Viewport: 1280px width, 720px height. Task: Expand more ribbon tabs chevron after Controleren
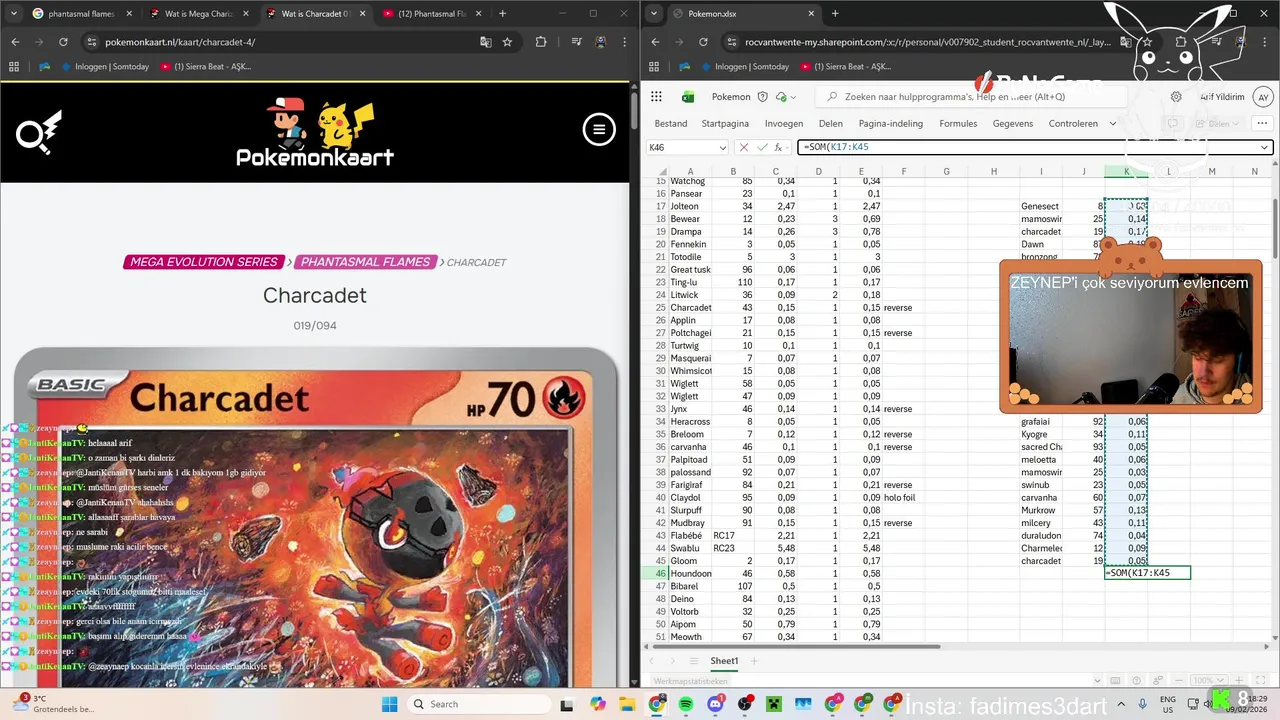(x=1112, y=124)
